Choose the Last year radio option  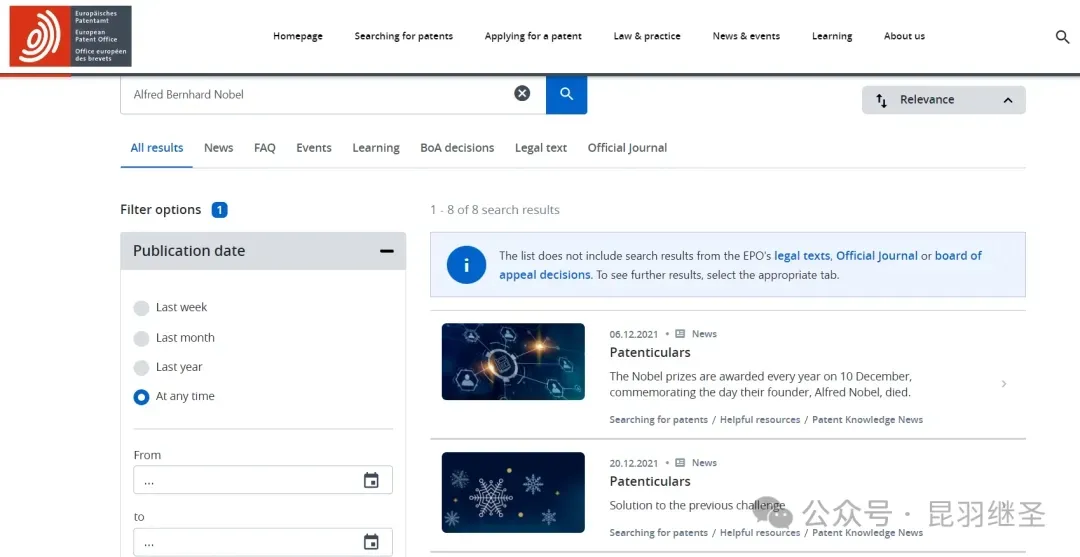(142, 368)
